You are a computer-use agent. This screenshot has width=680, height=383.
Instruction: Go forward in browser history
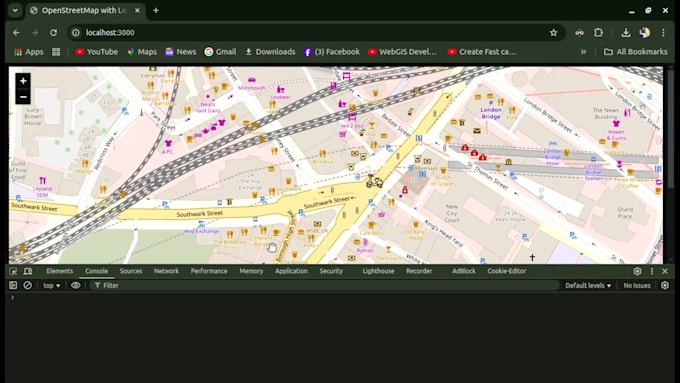(35, 33)
